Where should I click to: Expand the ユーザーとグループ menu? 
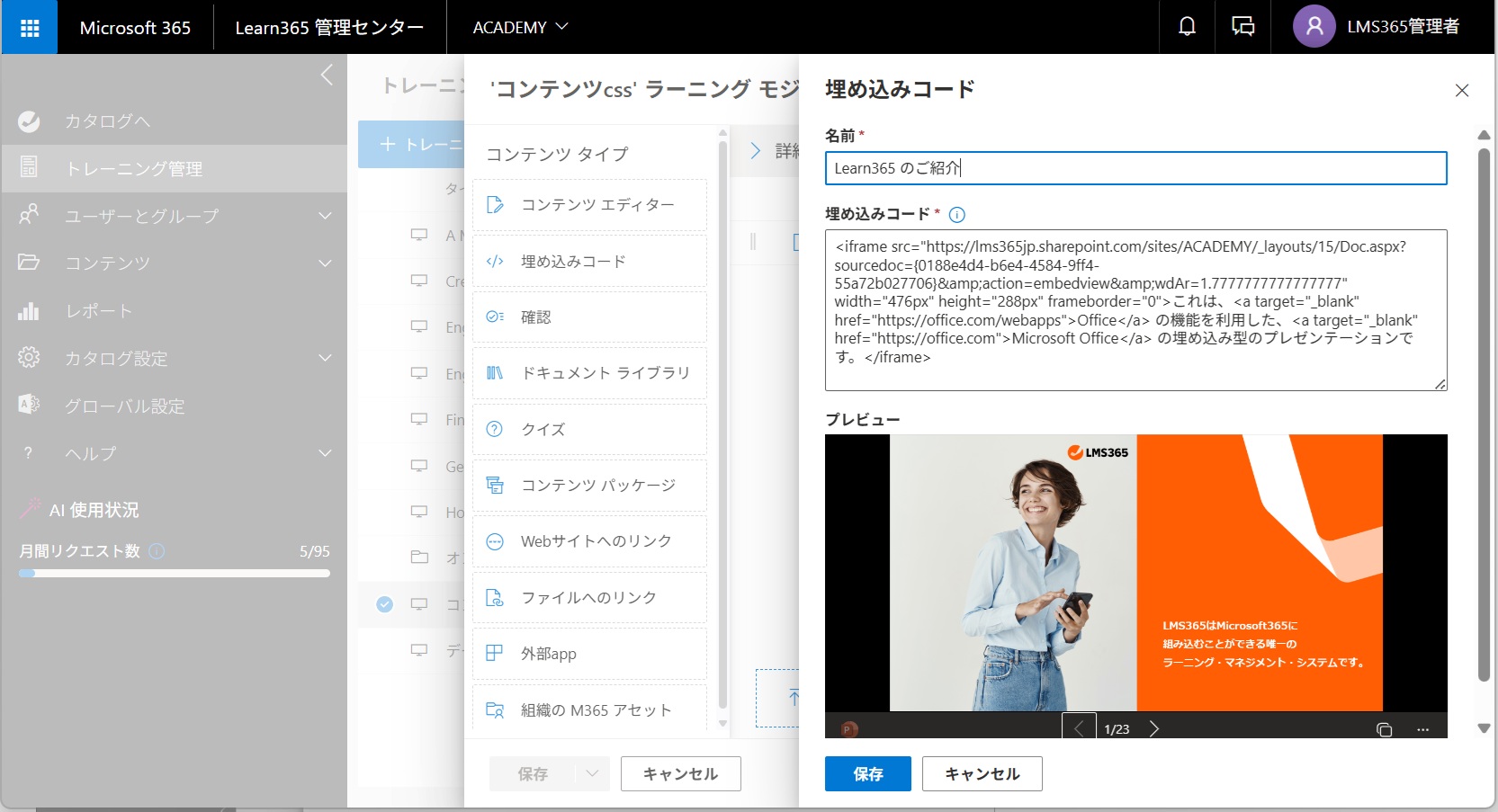tap(326, 216)
